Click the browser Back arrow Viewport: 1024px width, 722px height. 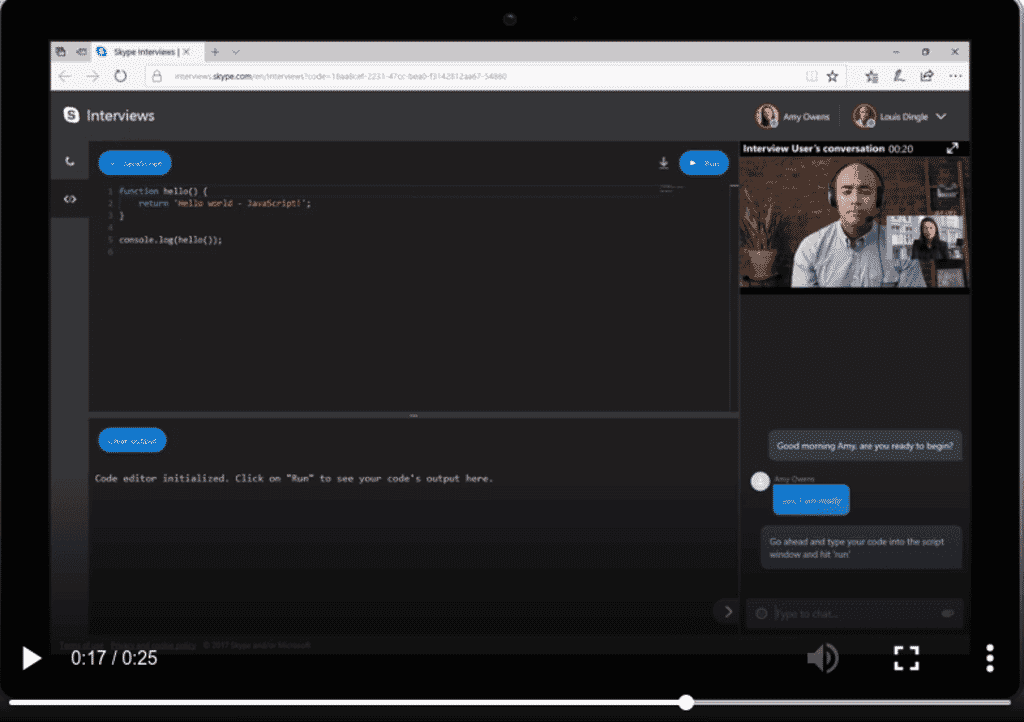tap(65, 76)
